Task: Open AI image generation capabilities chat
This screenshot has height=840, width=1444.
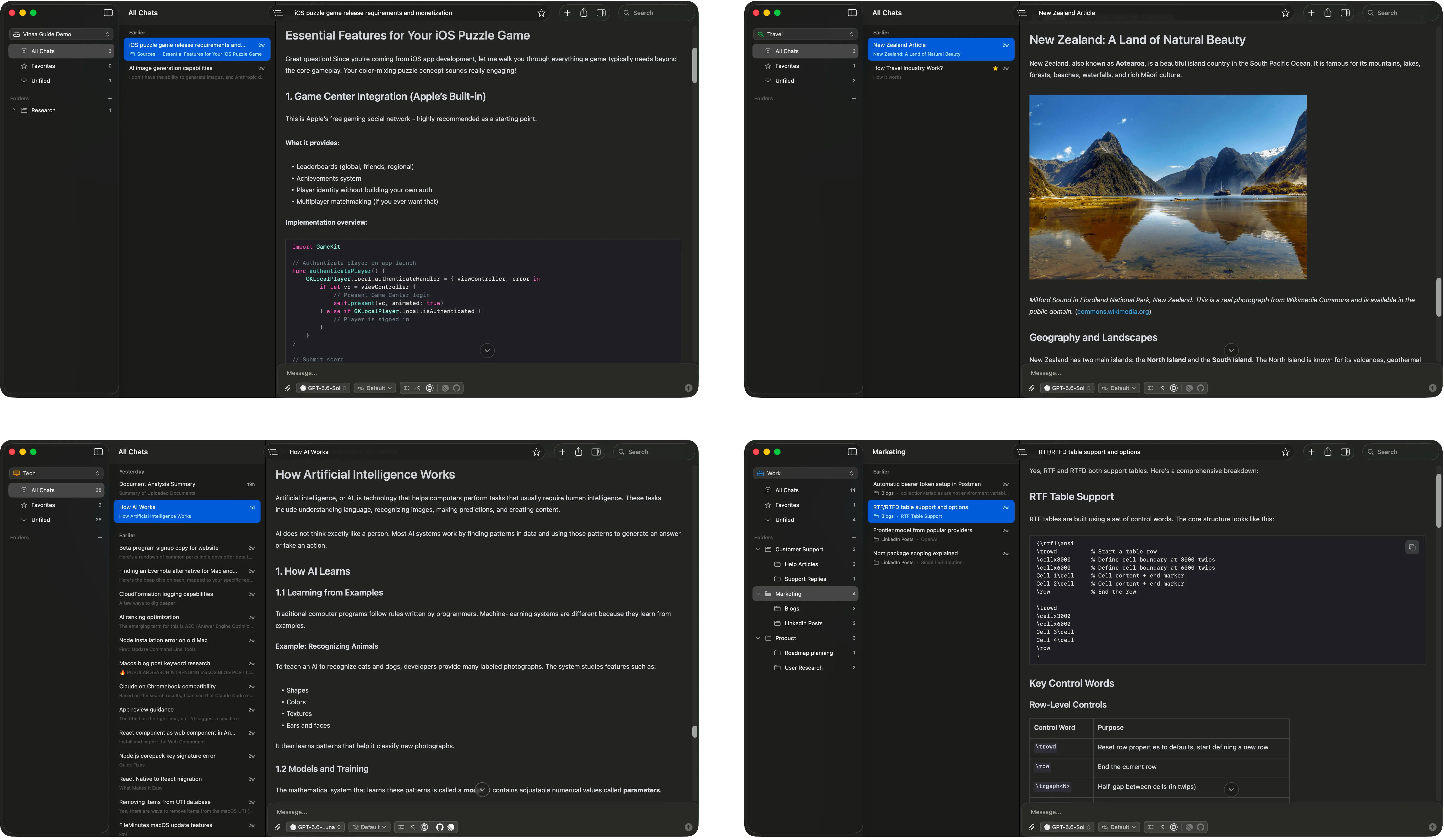Action: click(197, 72)
